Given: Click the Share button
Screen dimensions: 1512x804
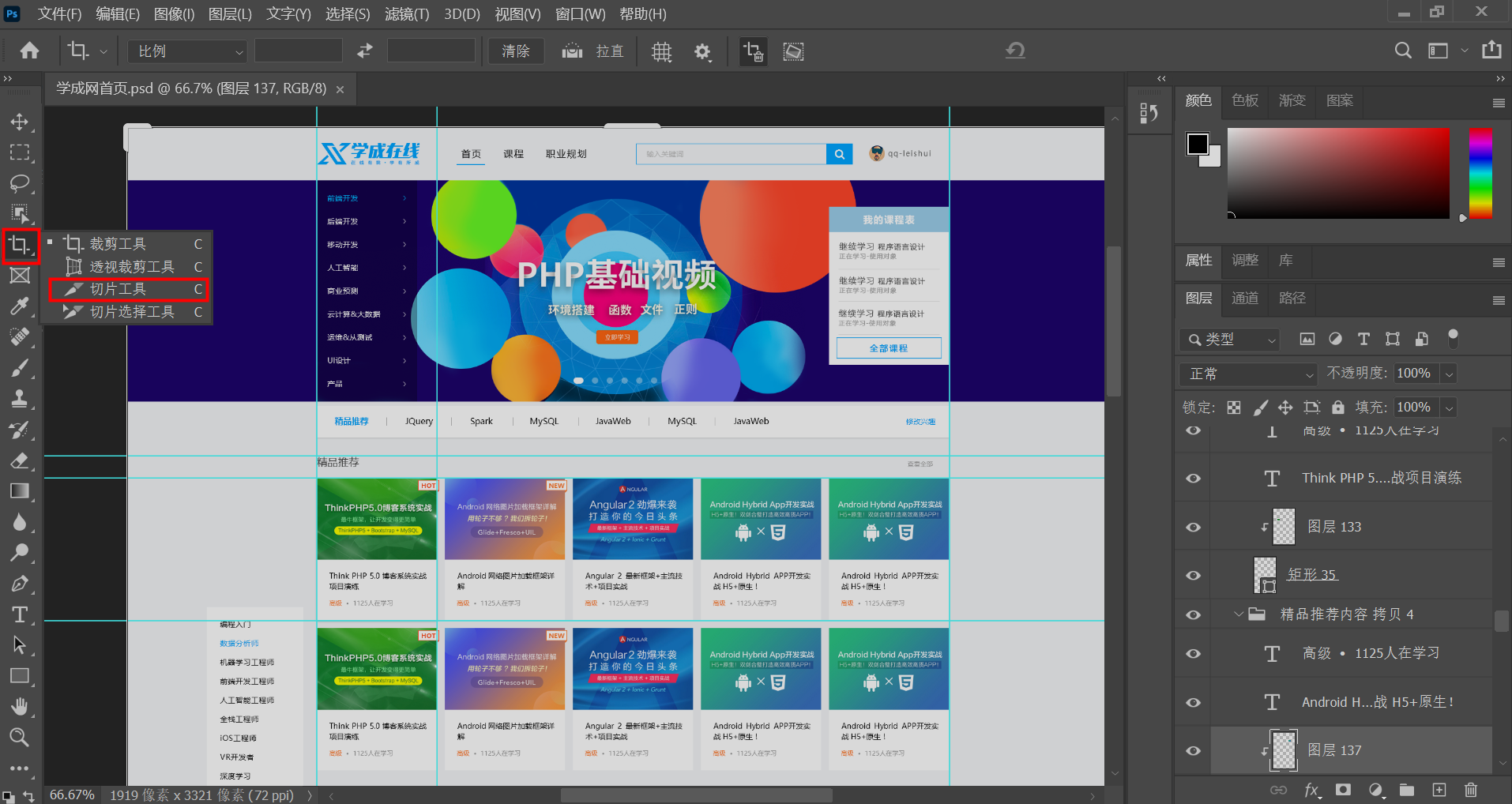Looking at the screenshot, I should (x=1491, y=50).
